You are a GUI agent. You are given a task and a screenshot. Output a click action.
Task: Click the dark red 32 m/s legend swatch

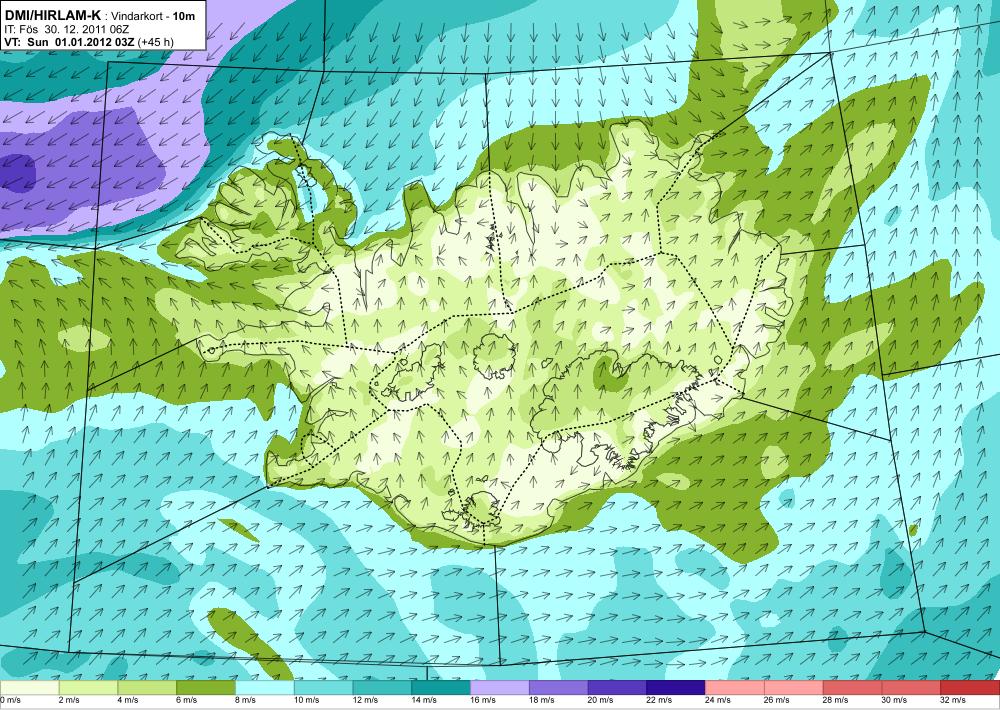970,688
